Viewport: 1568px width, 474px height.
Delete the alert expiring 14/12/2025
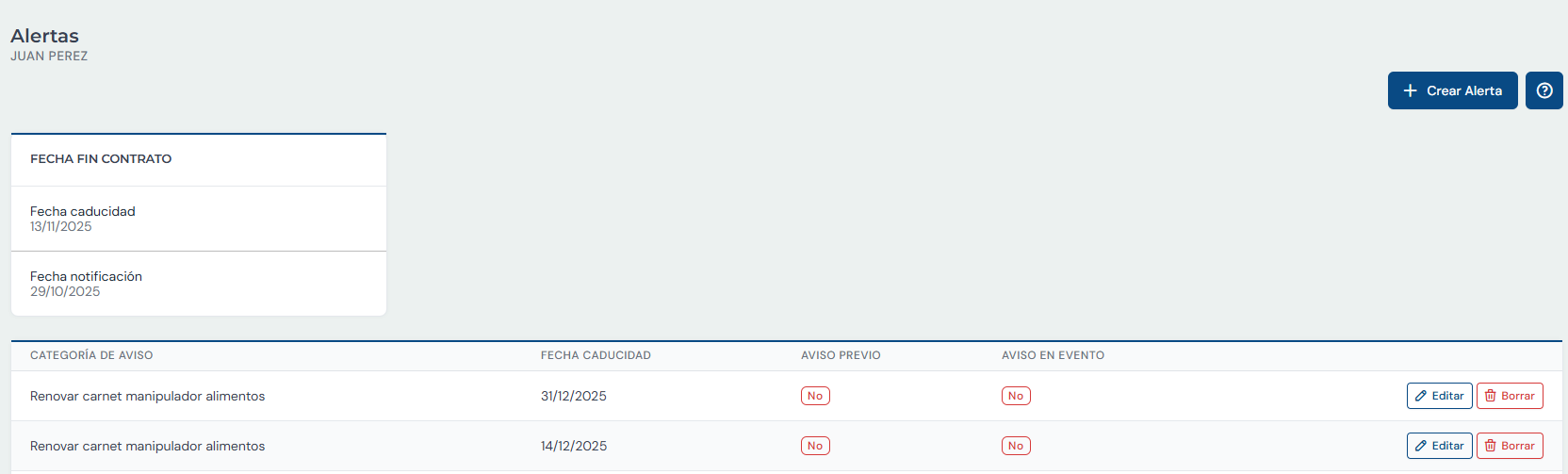(1510, 446)
